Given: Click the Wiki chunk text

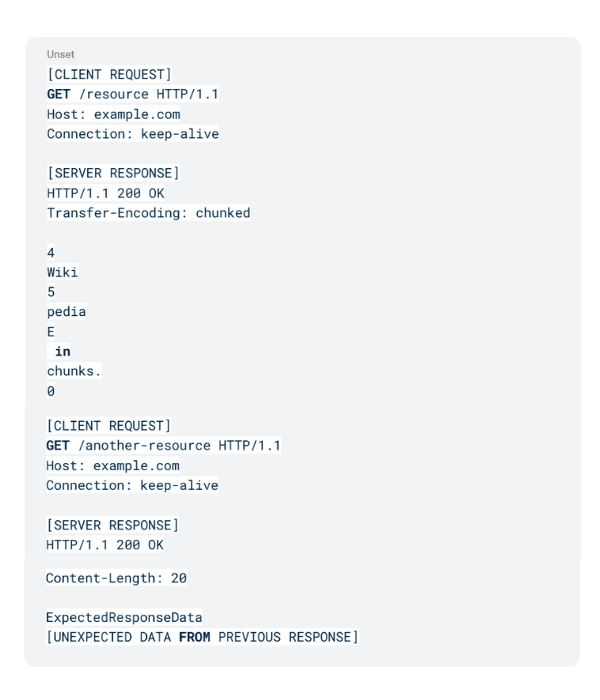Looking at the screenshot, I should pyautogui.click(x=62, y=272).
